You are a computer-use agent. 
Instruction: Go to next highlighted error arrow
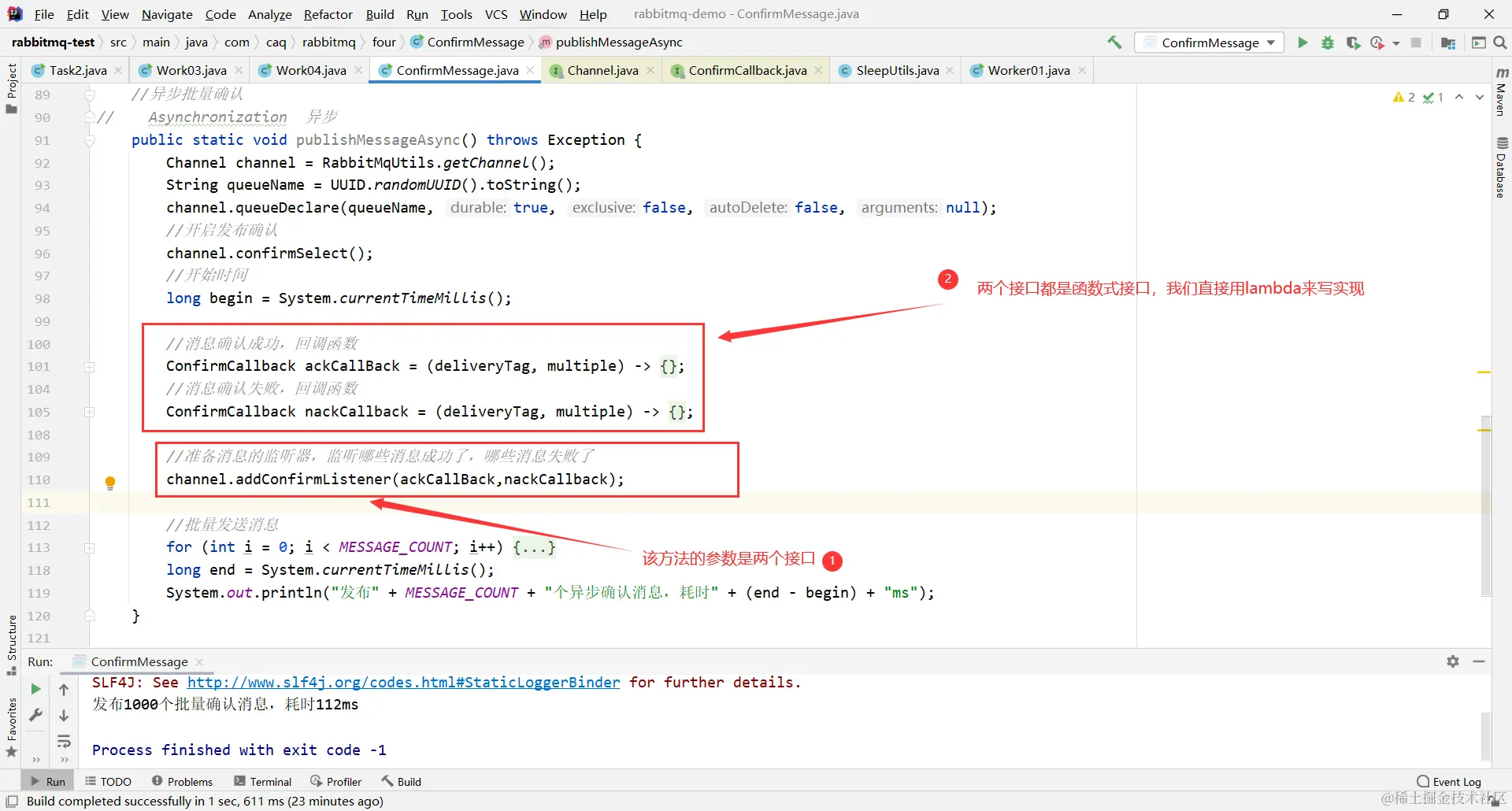coord(1480,97)
